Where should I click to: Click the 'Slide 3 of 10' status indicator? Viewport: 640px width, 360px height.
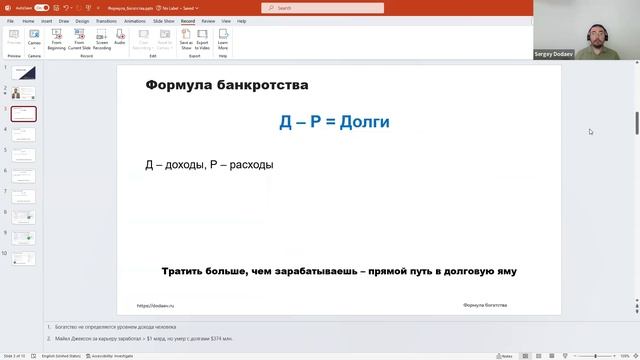pyautogui.click(x=14, y=356)
